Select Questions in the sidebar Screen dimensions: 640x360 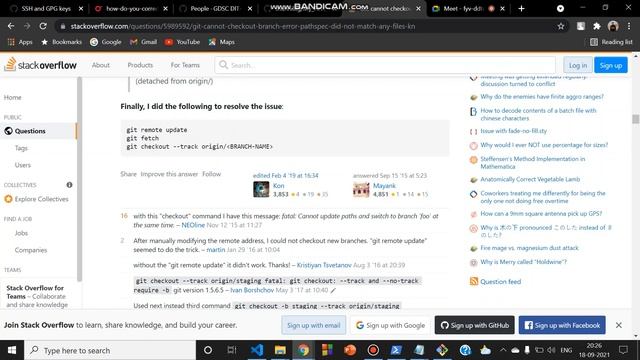(x=38, y=131)
